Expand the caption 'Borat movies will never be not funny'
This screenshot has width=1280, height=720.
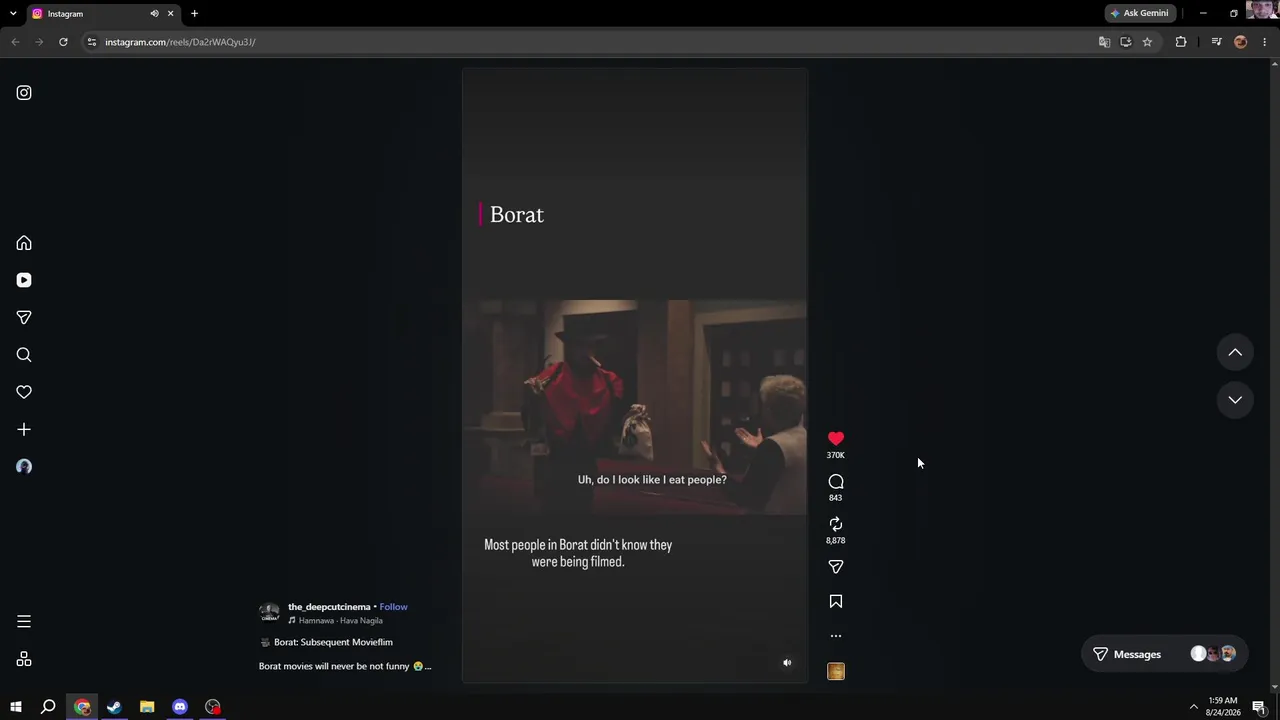point(345,666)
